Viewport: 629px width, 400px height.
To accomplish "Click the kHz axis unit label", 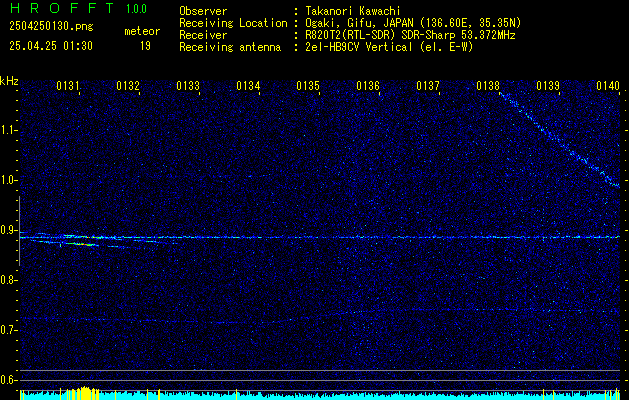I will pyautogui.click(x=9, y=81).
